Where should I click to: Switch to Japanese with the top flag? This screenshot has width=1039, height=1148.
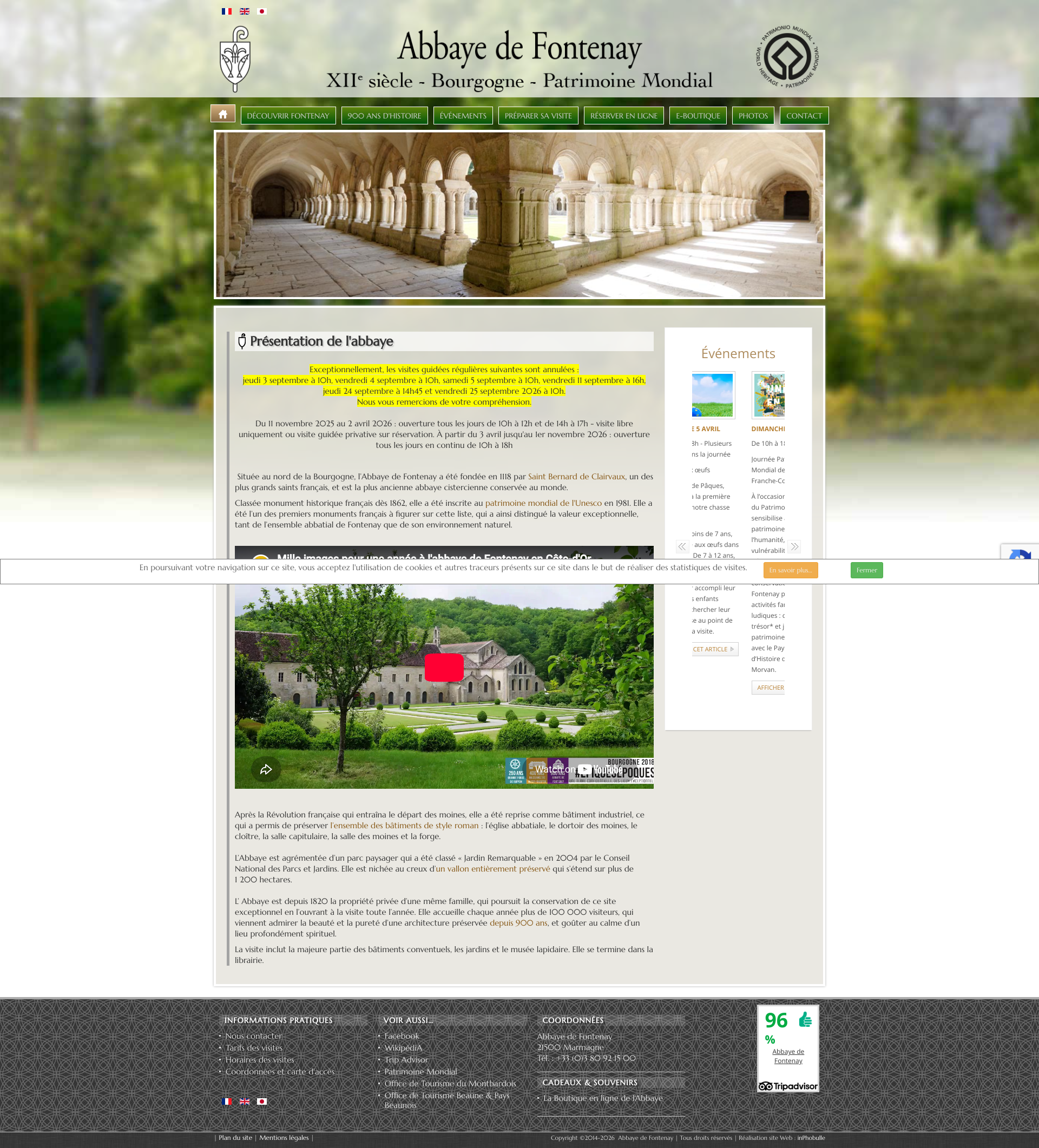coord(262,11)
